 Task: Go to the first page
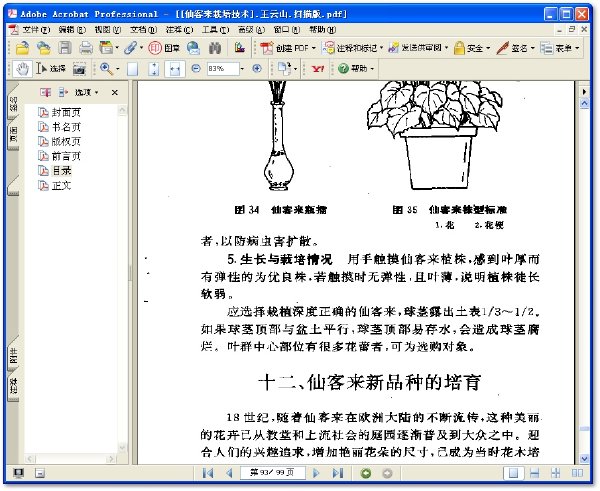[x=208, y=473]
